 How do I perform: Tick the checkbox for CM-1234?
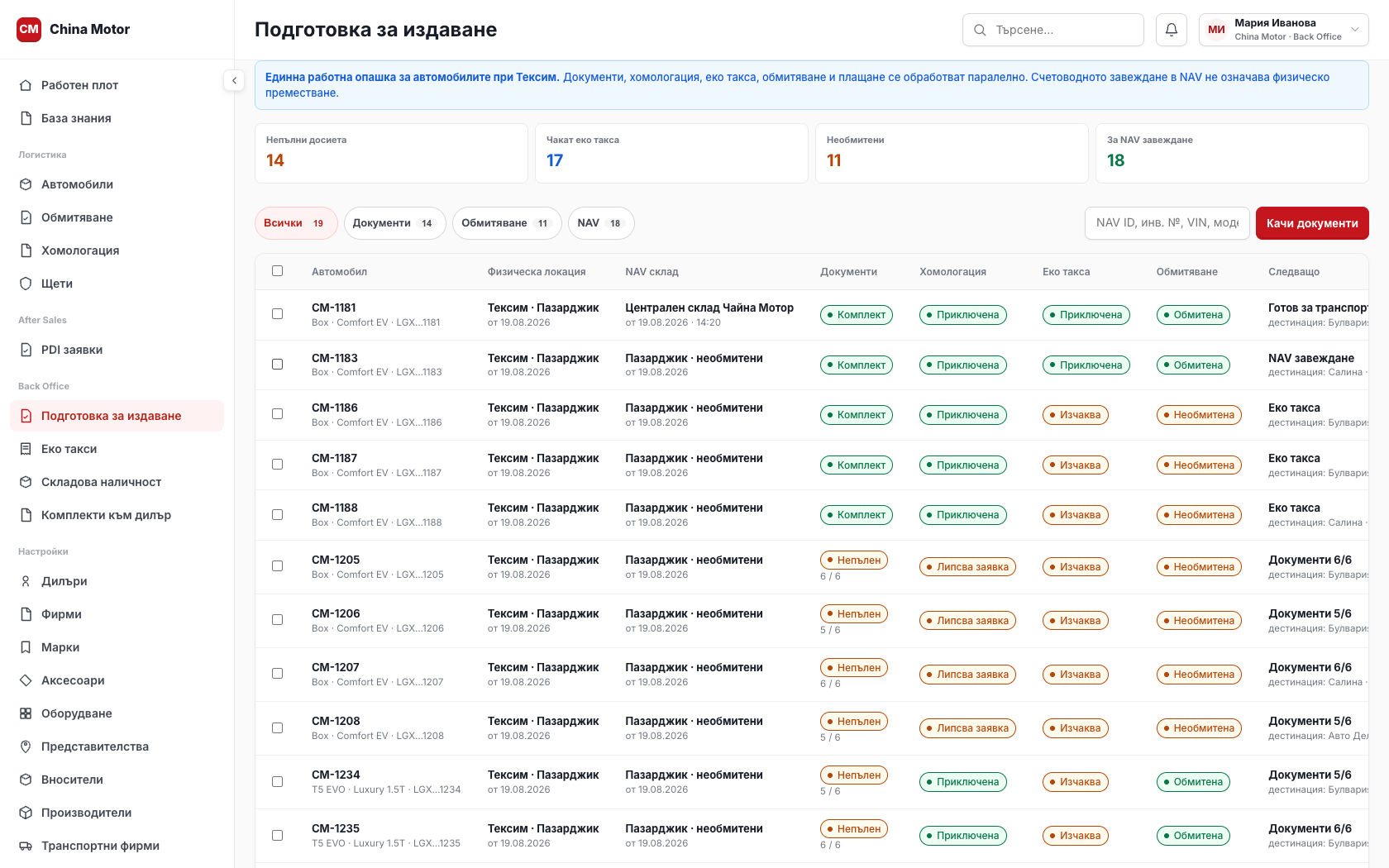tap(278, 782)
